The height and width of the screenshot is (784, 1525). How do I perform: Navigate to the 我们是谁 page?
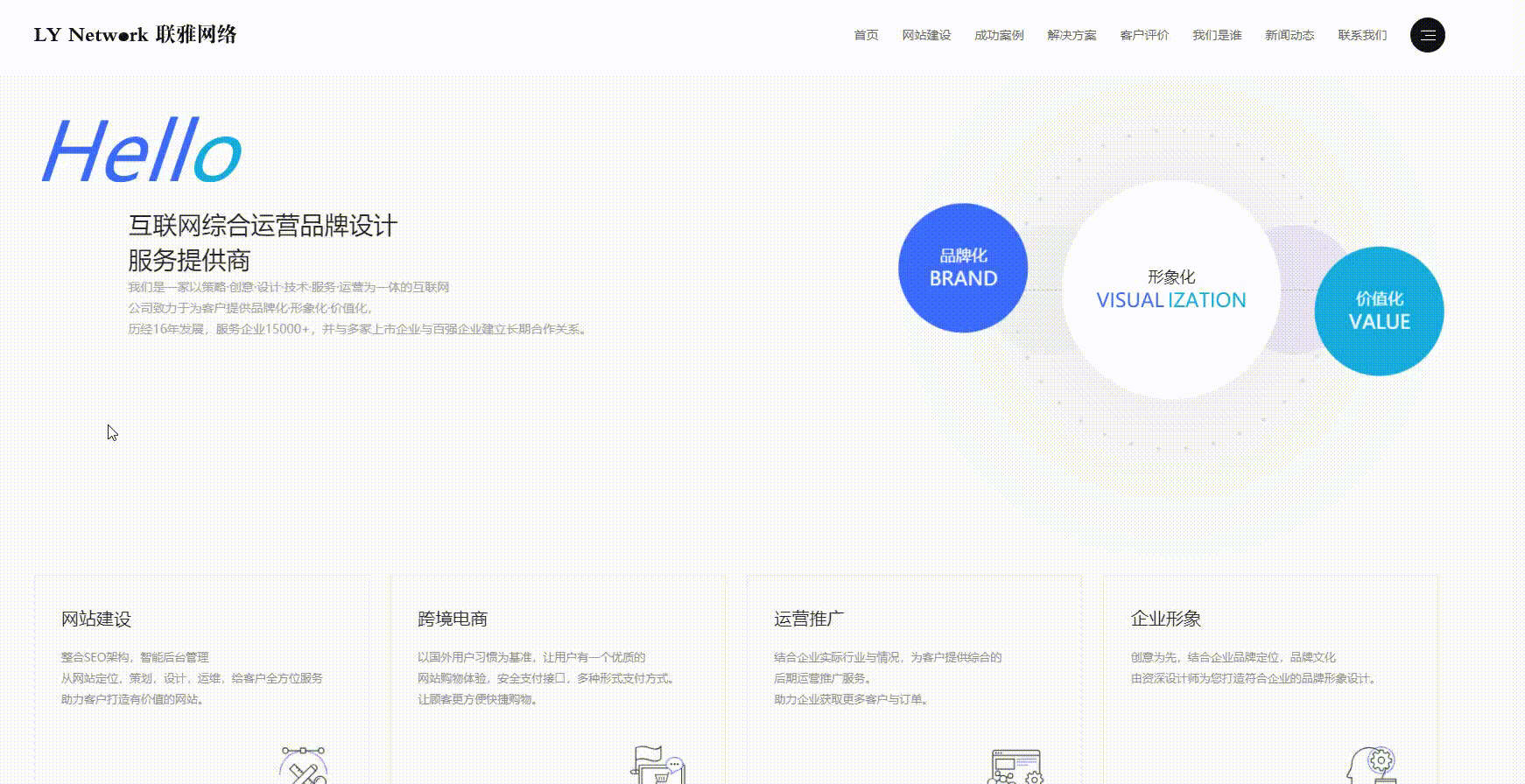[x=1217, y=35]
